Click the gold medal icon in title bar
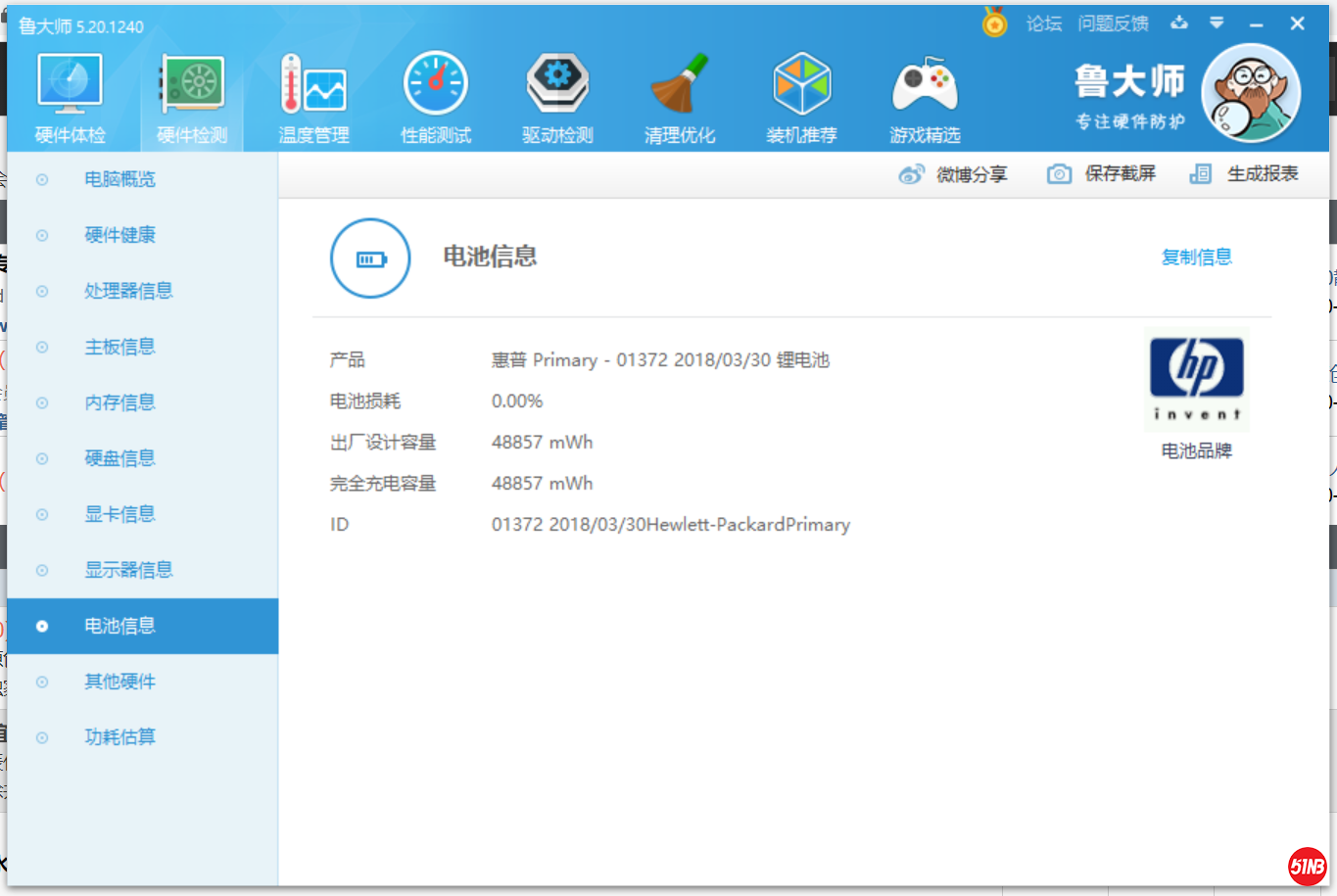The height and width of the screenshot is (896, 1337). pos(994,23)
